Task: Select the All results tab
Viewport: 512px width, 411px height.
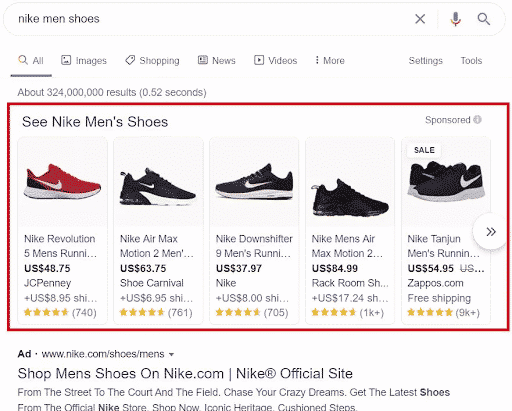Action: 31,61
